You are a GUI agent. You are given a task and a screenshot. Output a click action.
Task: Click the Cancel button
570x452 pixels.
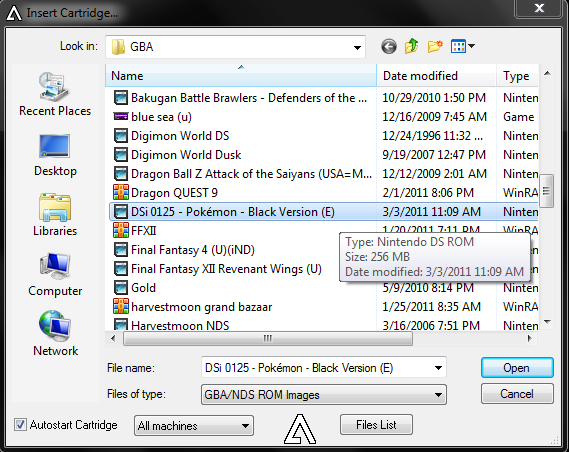[x=517, y=394]
